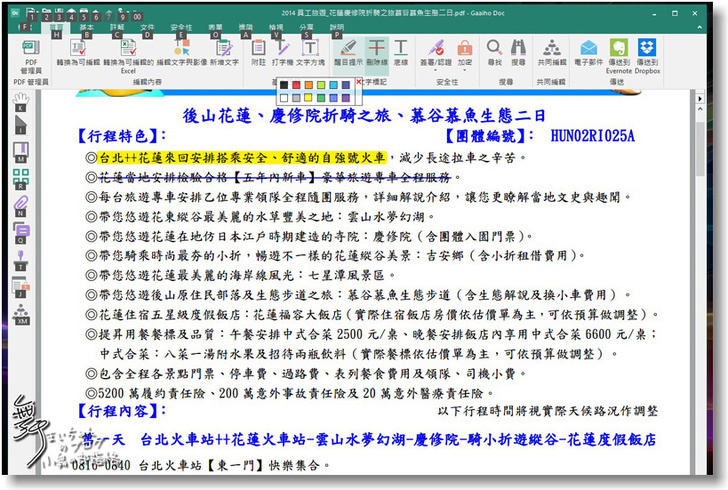Viewport: 728px width, 490px height.
Task: Send document to Dropbox
Action: [647, 56]
